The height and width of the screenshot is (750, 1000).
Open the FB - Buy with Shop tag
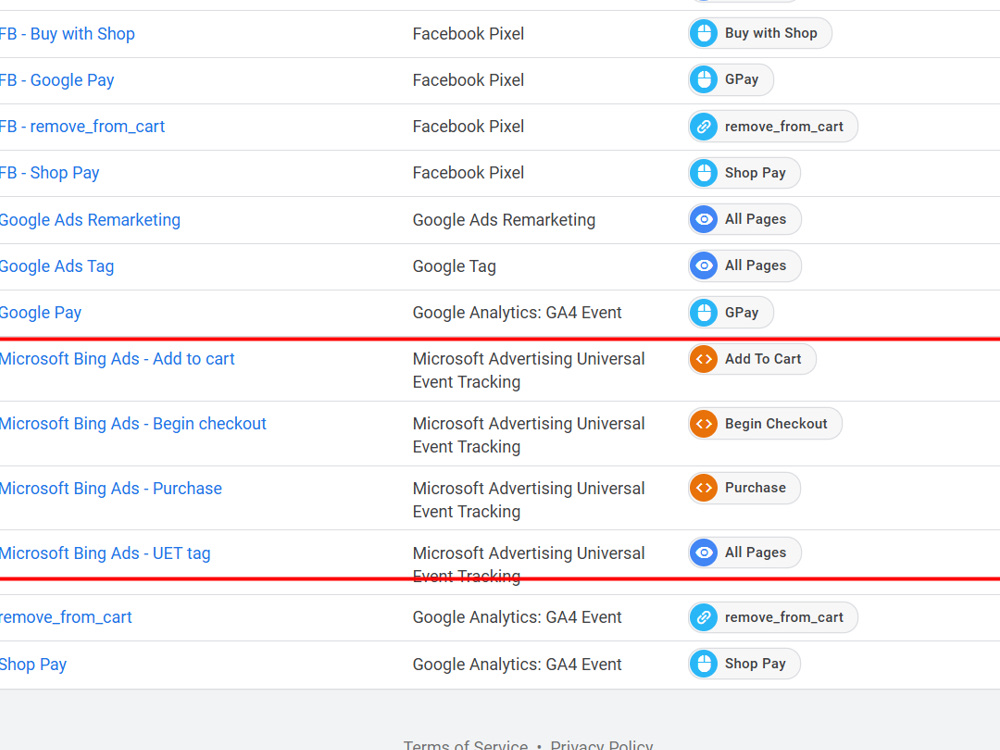point(67,34)
